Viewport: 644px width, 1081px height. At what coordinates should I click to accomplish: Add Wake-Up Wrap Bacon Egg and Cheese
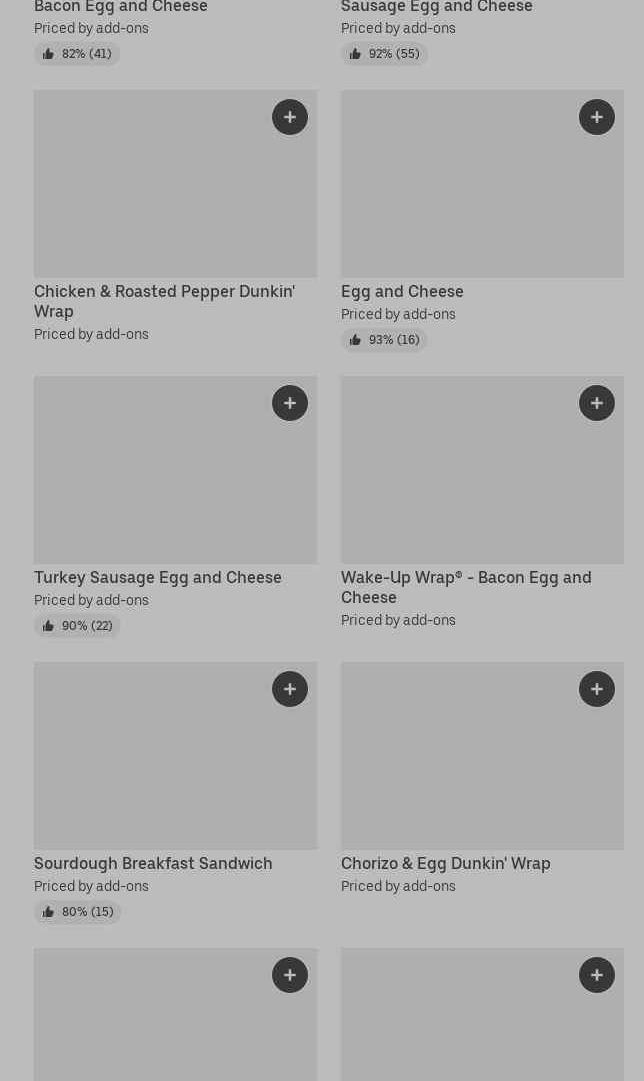point(597,403)
